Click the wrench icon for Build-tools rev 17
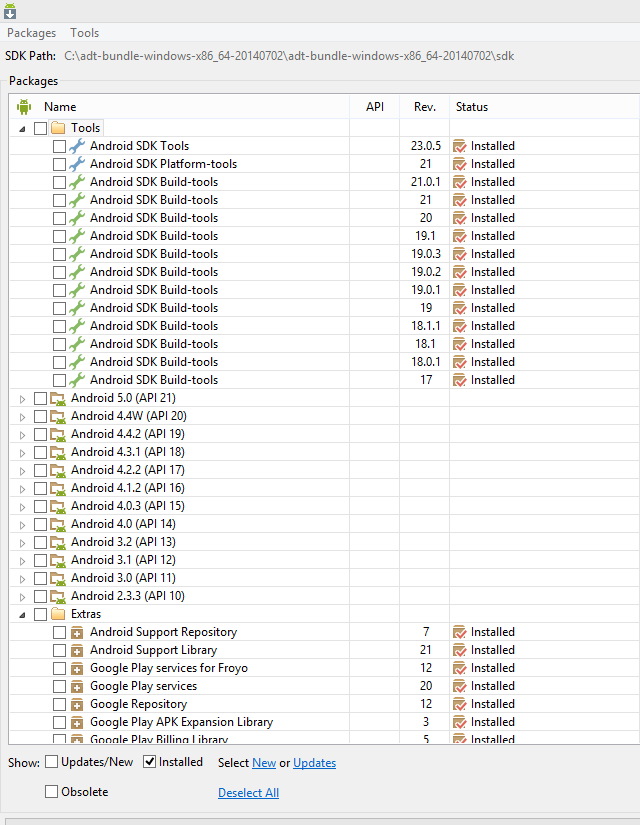The image size is (640, 825). [x=77, y=380]
